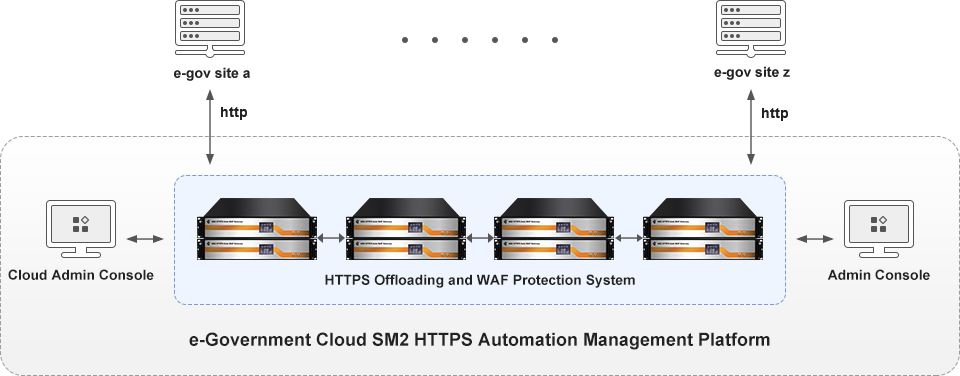Click the e-gov site z server icon
This screenshot has width=960, height=376.
pos(752,28)
